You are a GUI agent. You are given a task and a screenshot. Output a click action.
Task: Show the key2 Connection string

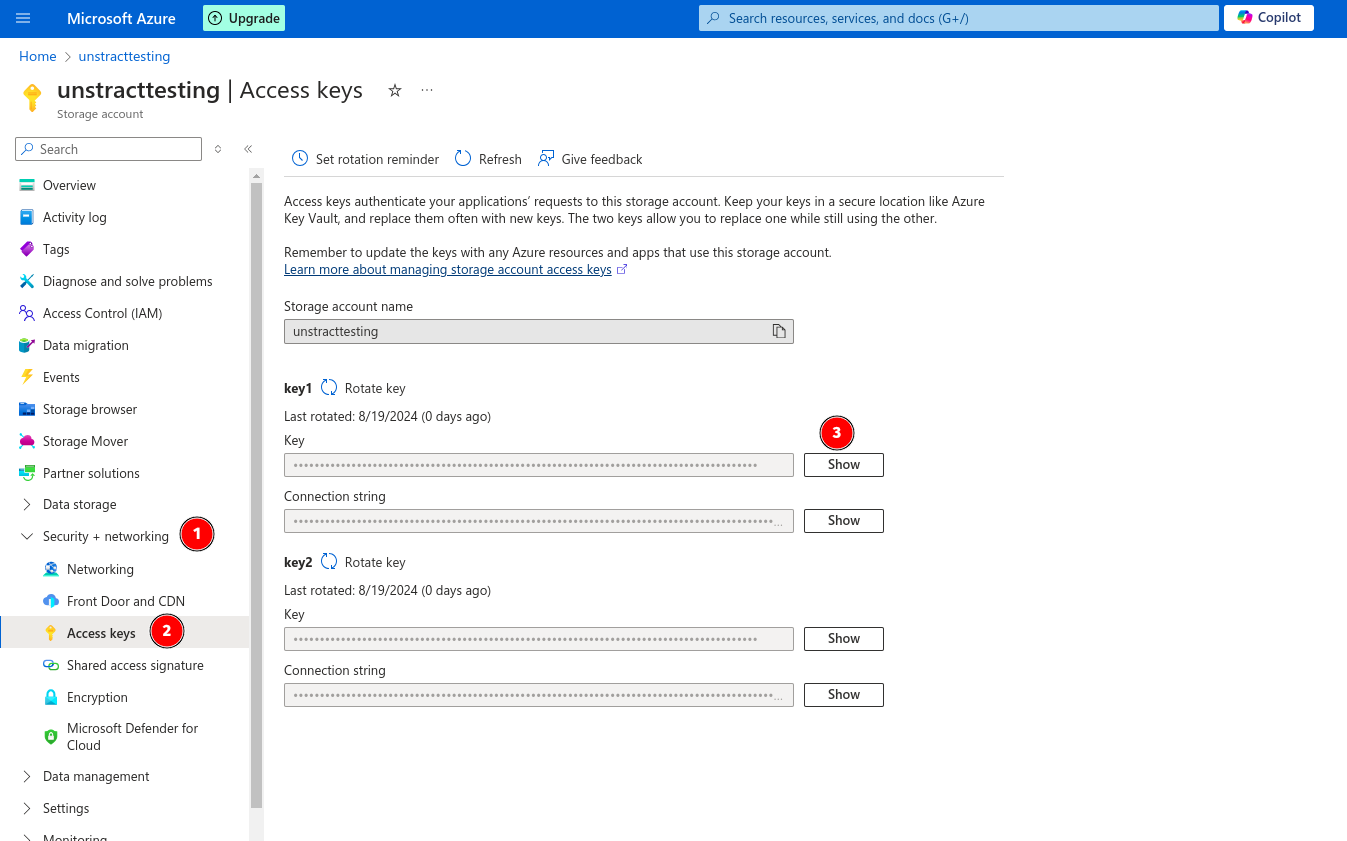pyautogui.click(x=844, y=695)
